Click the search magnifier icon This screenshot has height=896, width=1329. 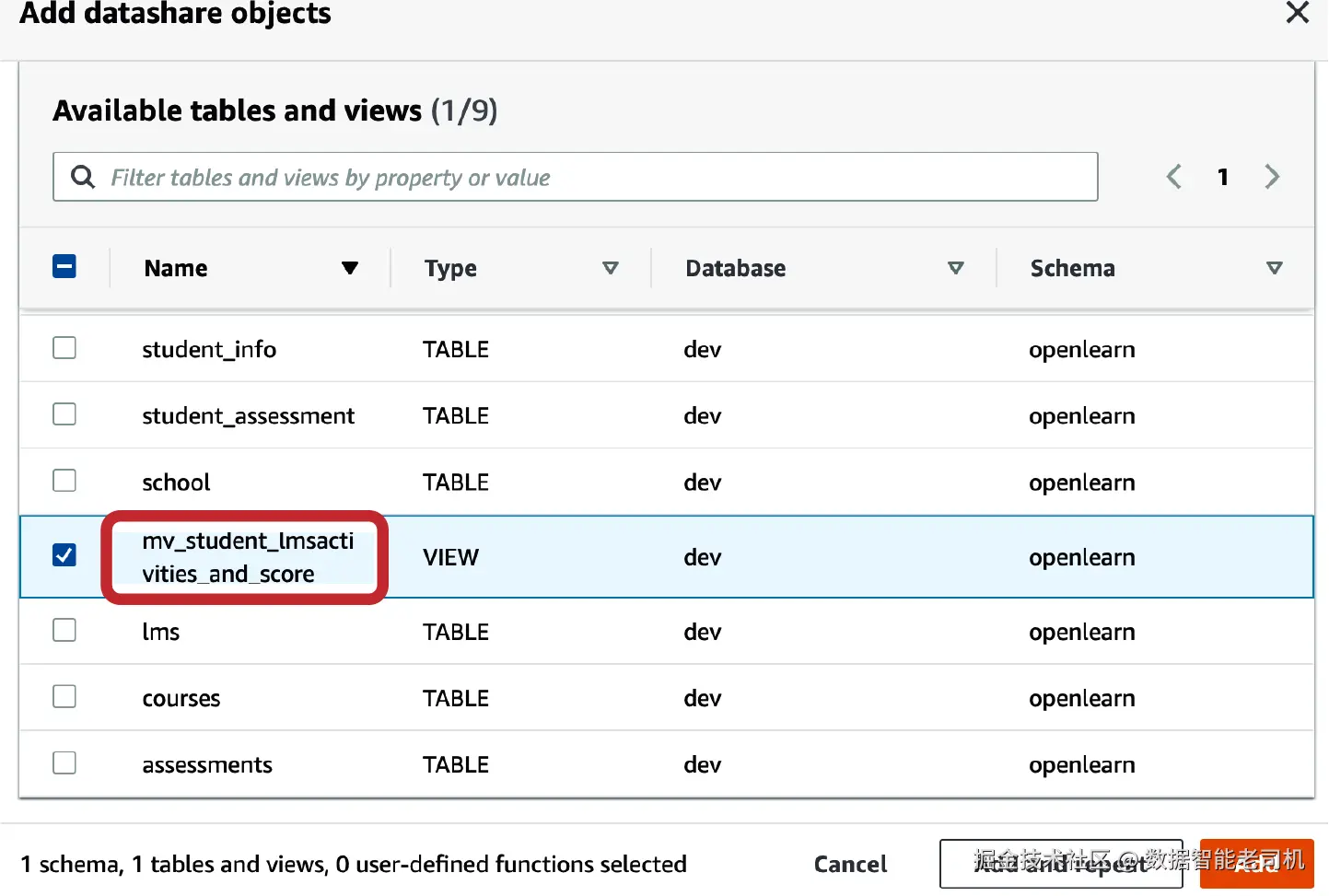tap(83, 177)
